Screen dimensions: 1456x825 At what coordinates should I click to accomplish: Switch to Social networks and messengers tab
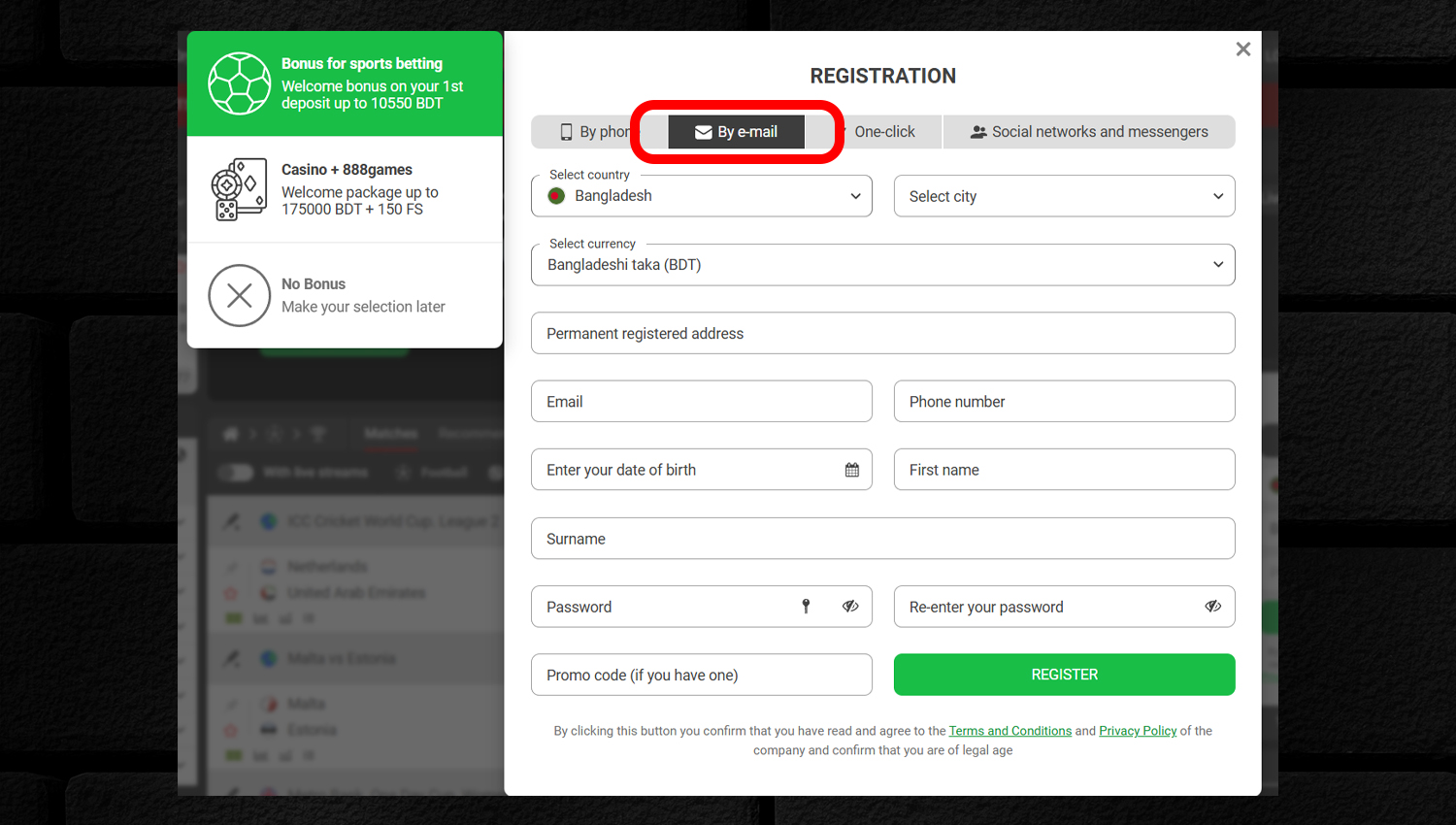tap(1089, 132)
